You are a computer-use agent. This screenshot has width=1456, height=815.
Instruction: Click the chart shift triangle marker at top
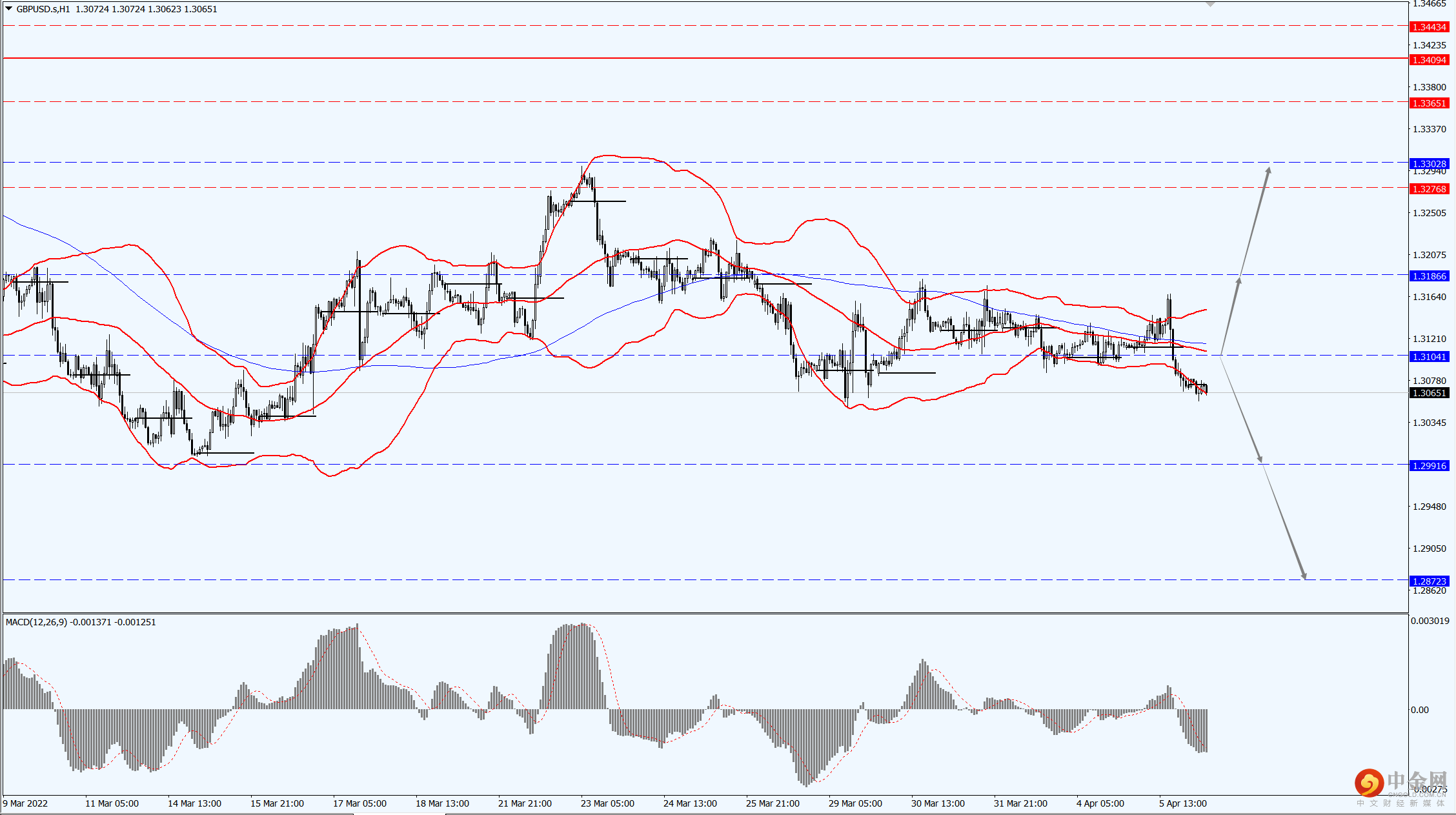[1211, 5]
